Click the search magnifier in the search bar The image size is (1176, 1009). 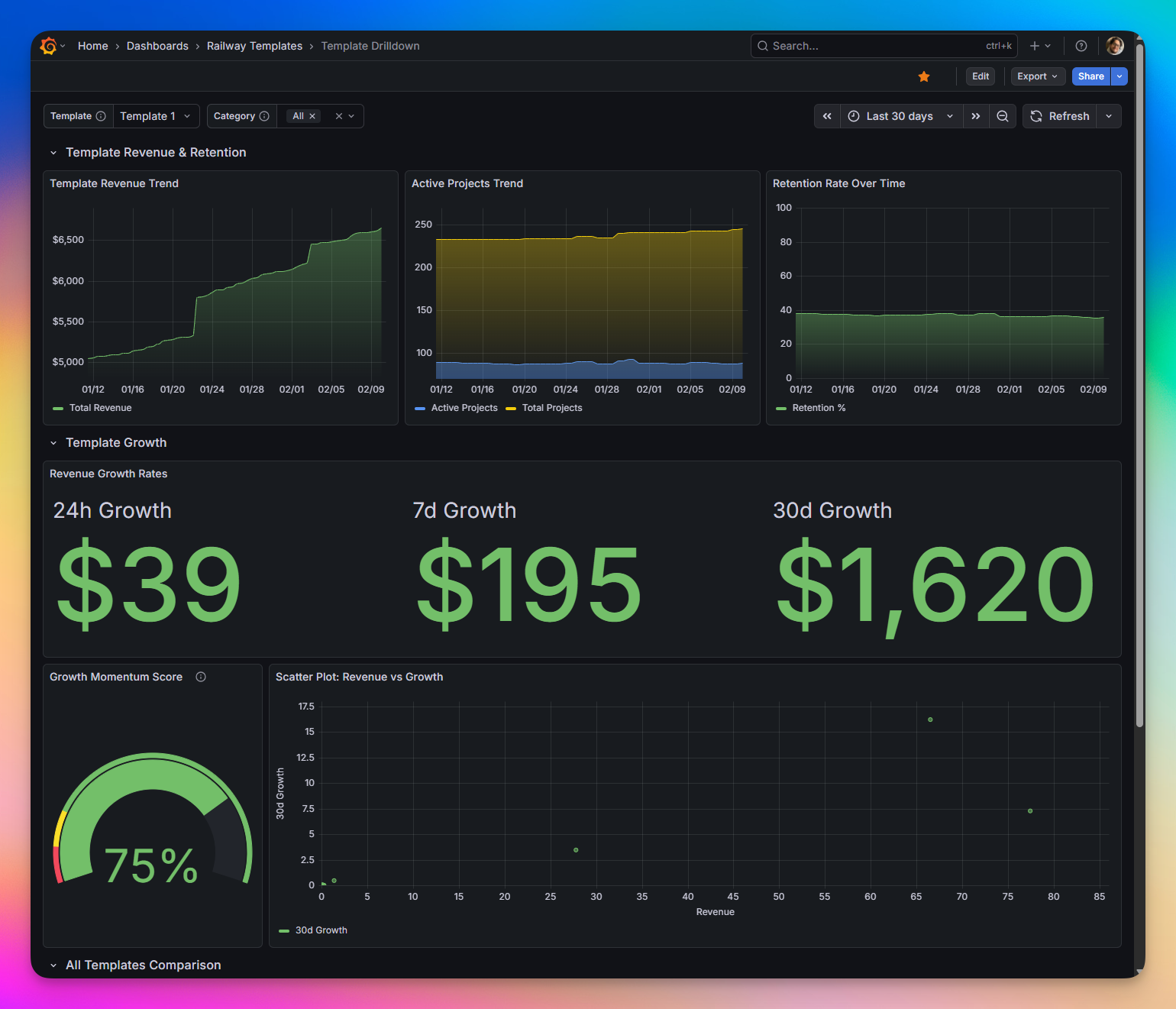(x=762, y=46)
